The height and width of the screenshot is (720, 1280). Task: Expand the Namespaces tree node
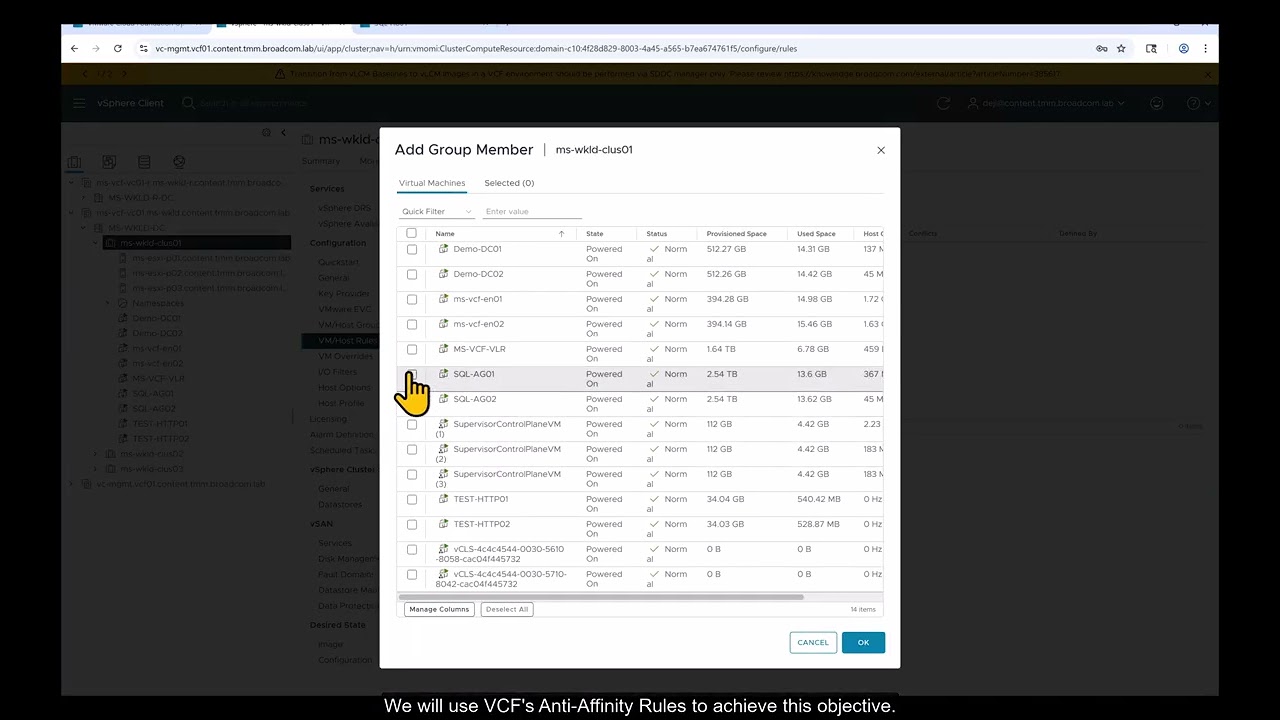[x=109, y=303]
